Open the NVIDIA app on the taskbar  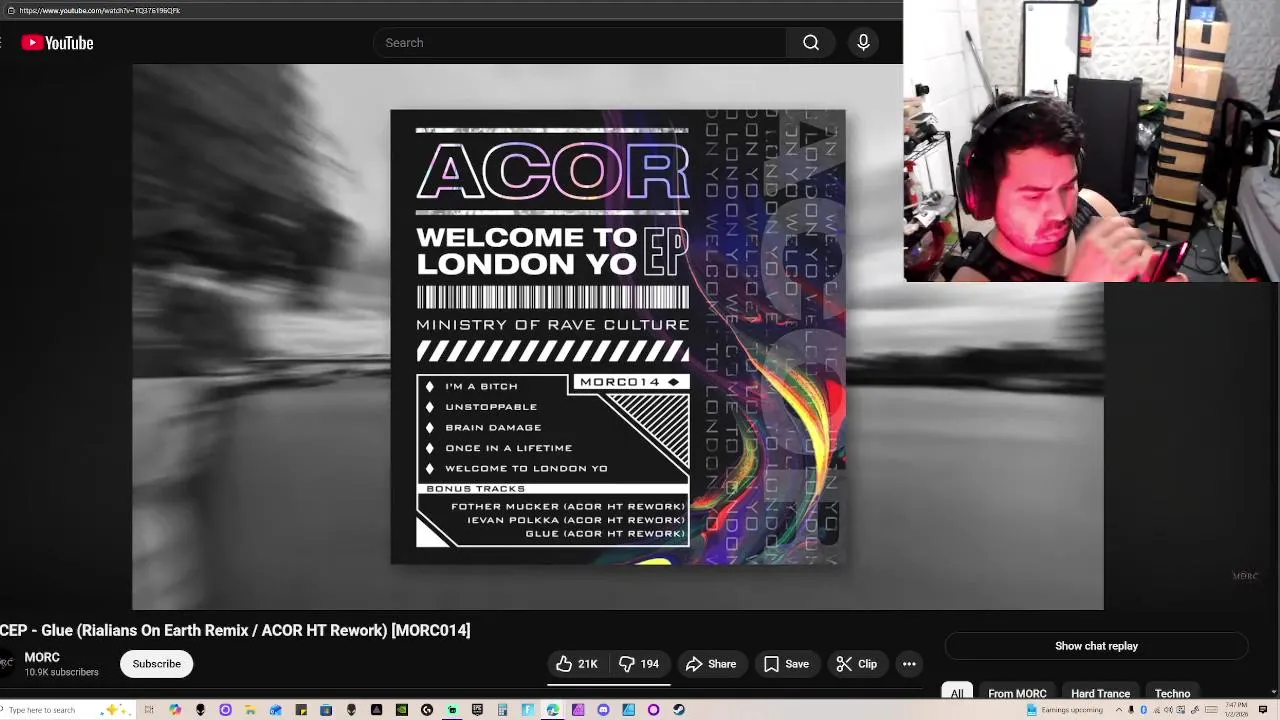(x=401, y=710)
